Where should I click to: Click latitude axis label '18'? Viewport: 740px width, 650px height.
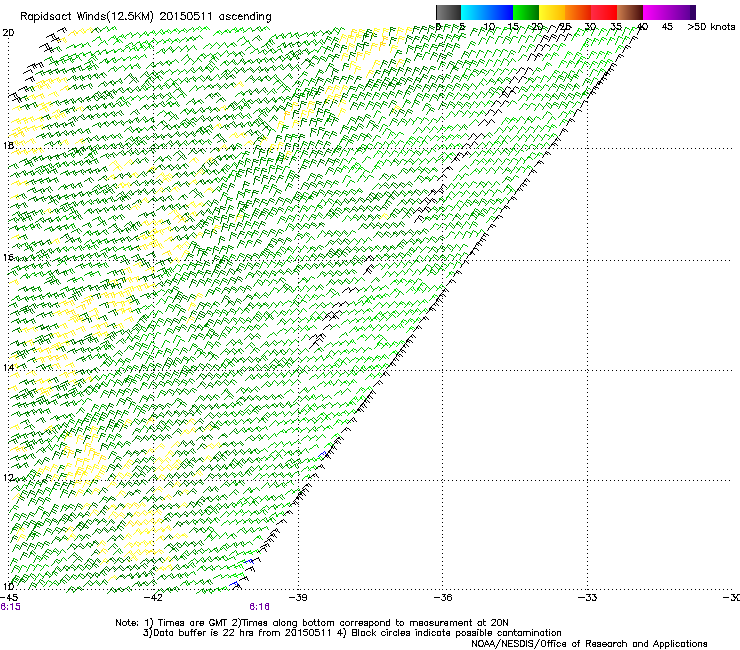8,145
